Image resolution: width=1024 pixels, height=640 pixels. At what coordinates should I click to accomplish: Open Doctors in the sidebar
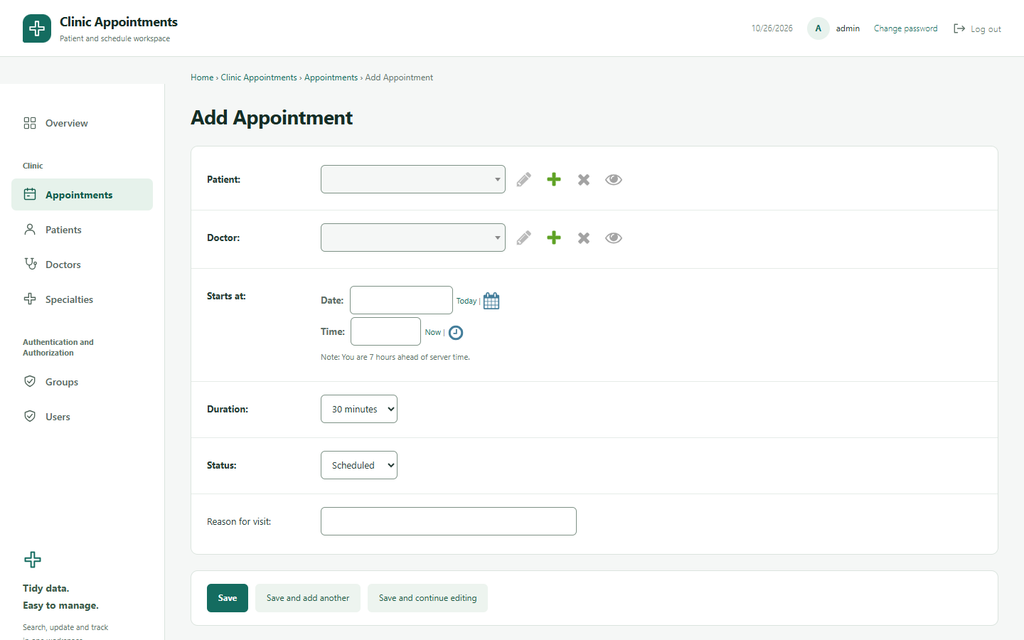tap(82, 264)
